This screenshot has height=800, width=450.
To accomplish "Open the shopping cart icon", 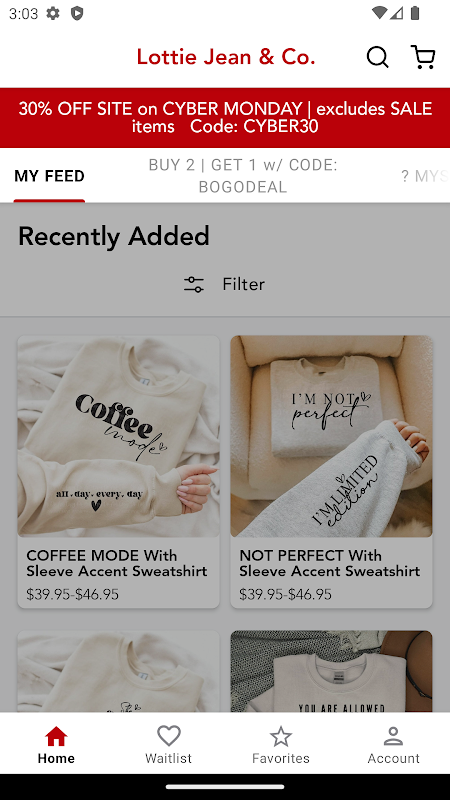I will coord(423,57).
